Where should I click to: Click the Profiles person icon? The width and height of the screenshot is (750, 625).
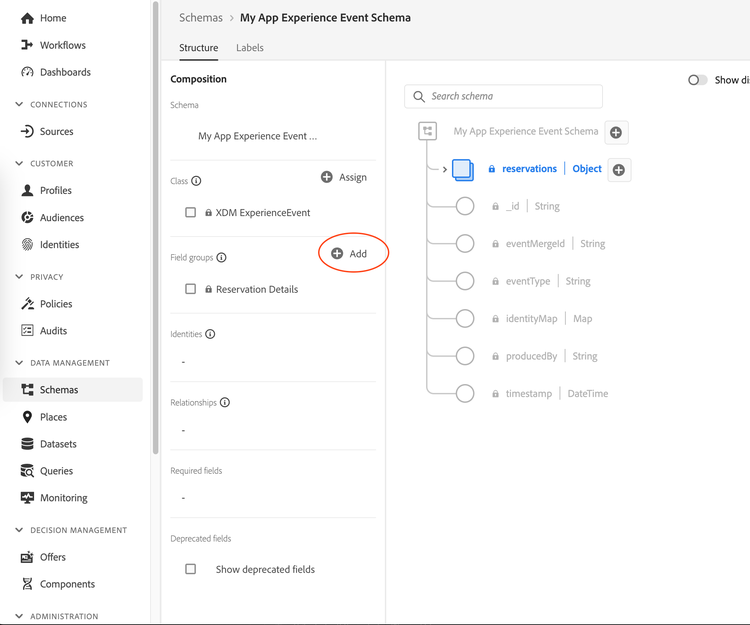[27, 190]
